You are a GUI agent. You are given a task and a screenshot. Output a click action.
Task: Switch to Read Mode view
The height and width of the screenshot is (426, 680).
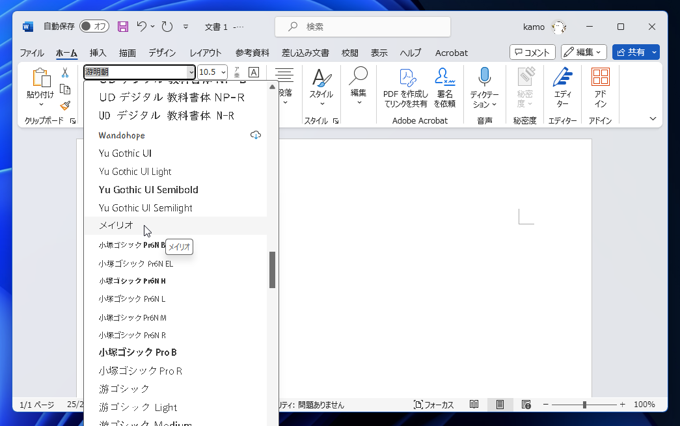474,405
